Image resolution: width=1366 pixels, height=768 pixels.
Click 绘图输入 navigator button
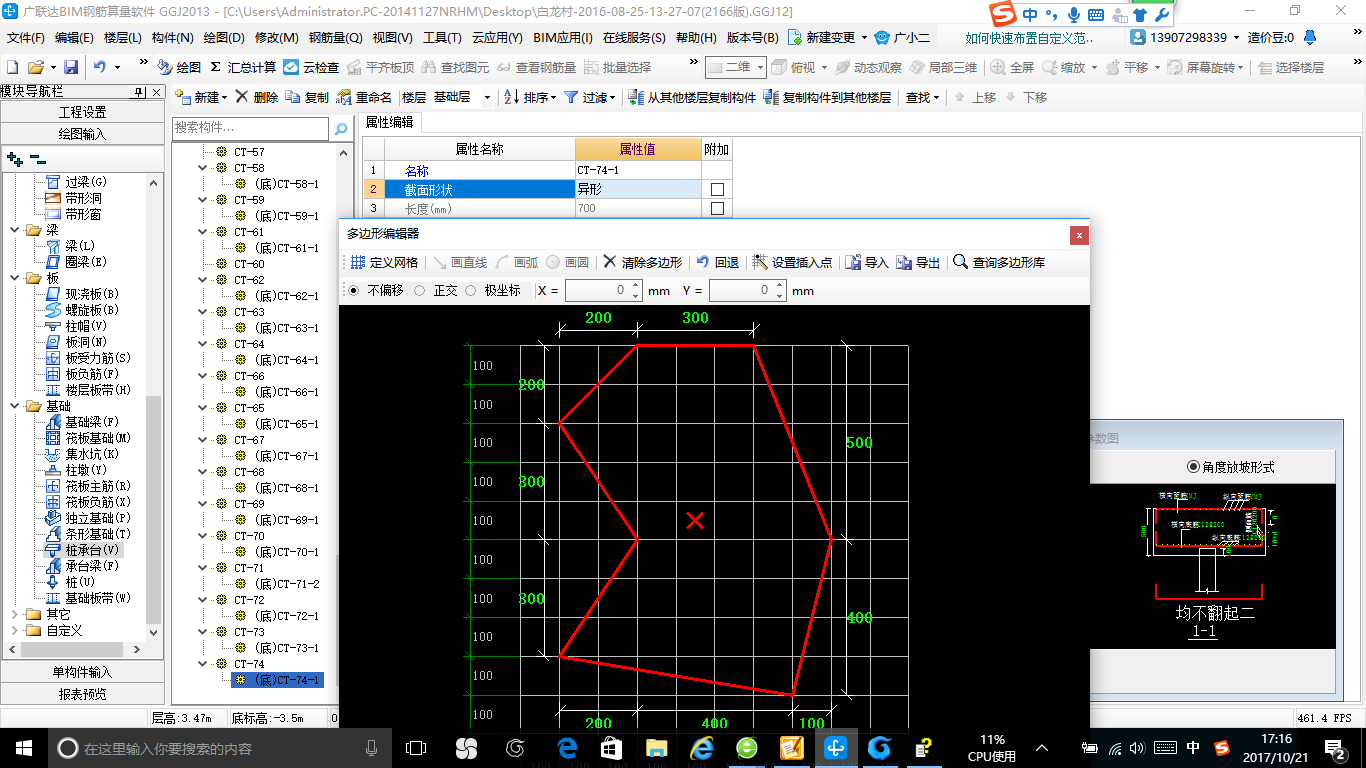pyautogui.click(x=82, y=133)
